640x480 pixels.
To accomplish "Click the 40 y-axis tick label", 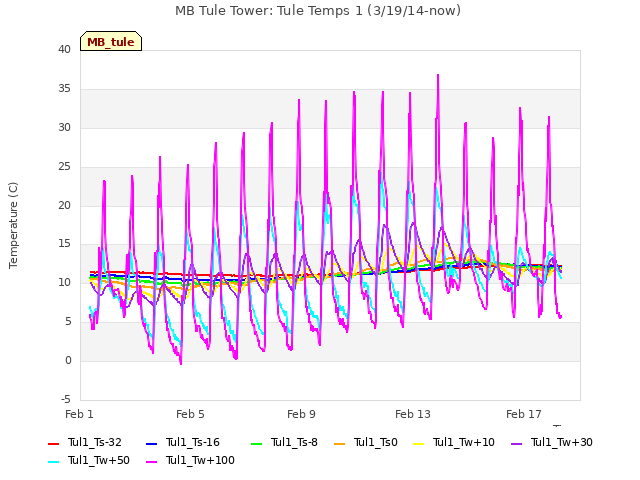I will (x=64, y=50).
